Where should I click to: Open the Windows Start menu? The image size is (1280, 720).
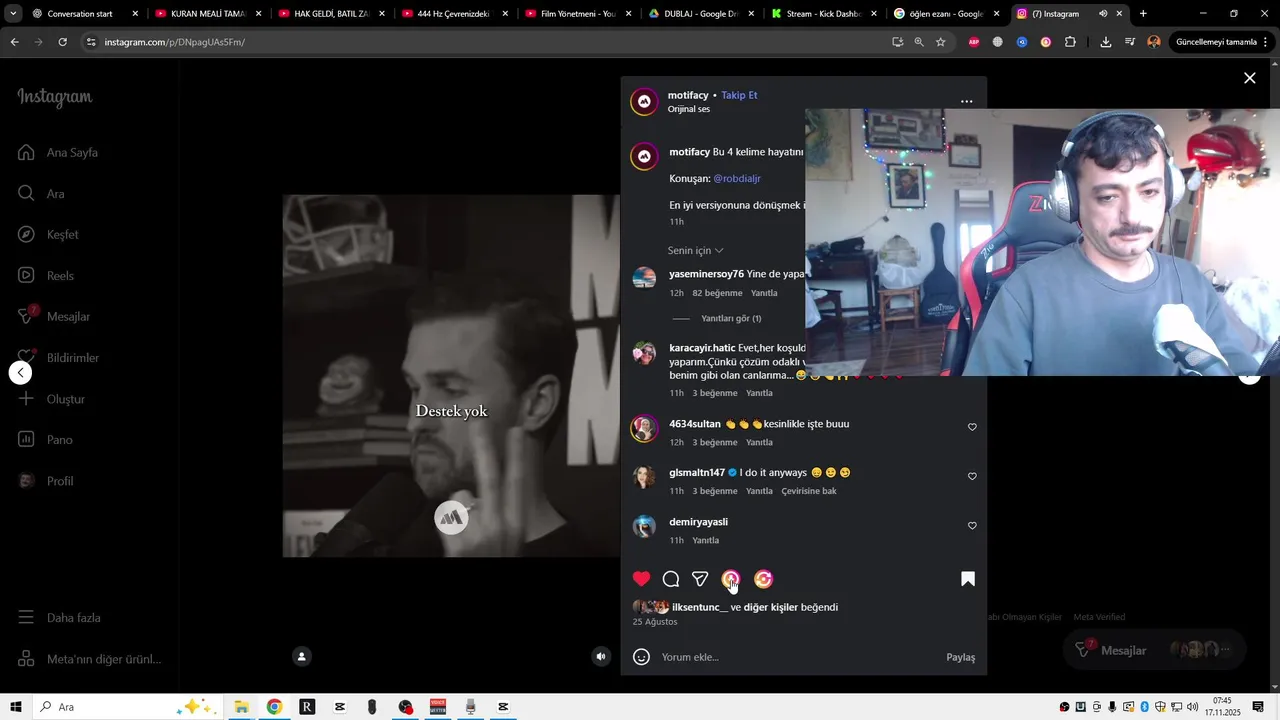16,707
